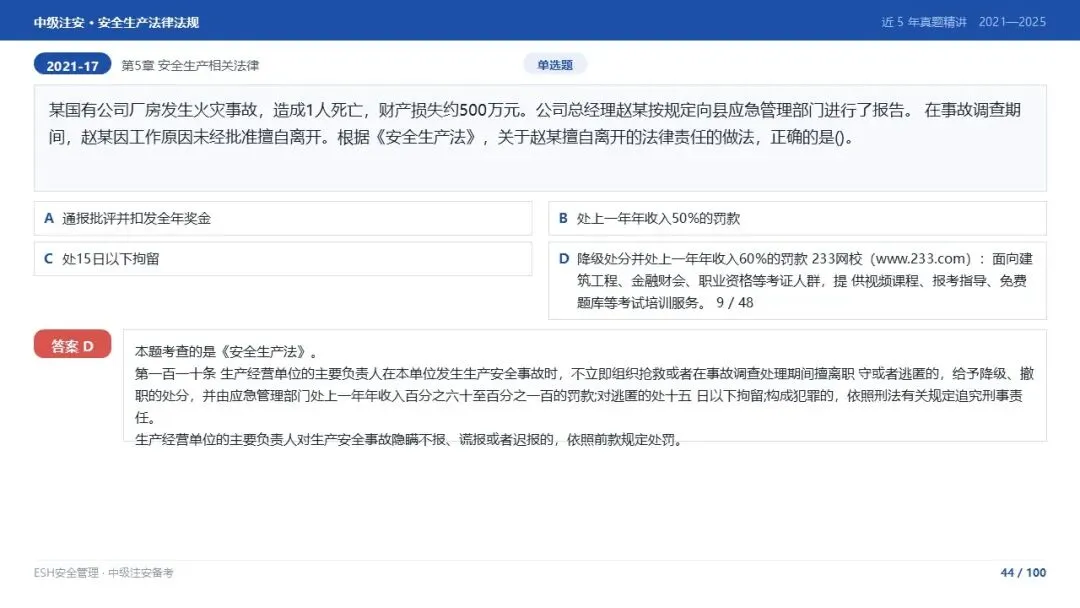
Task: Select answer option B 处上一年年收入50%的罚款
Action: 797,218
